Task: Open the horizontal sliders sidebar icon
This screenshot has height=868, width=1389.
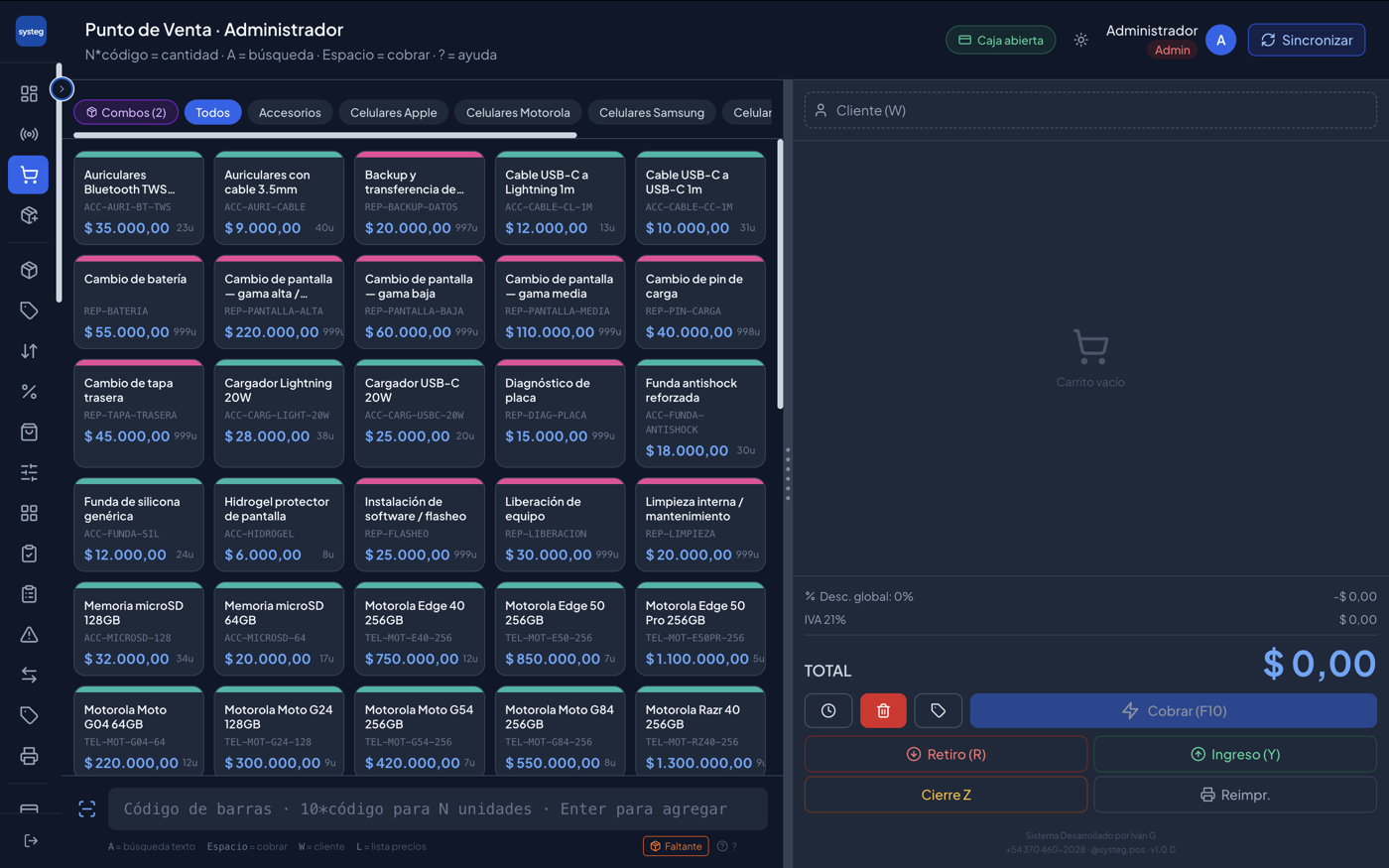Action: [x=29, y=472]
